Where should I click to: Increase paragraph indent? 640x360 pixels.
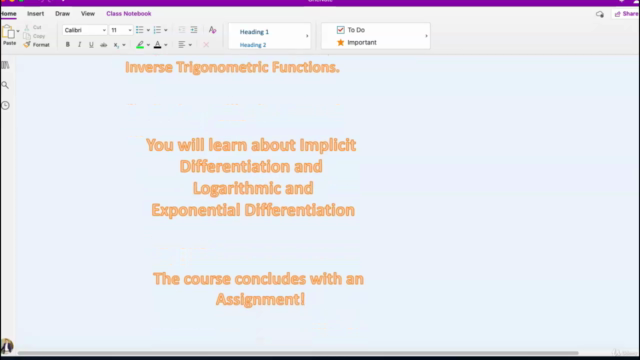click(194, 30)
